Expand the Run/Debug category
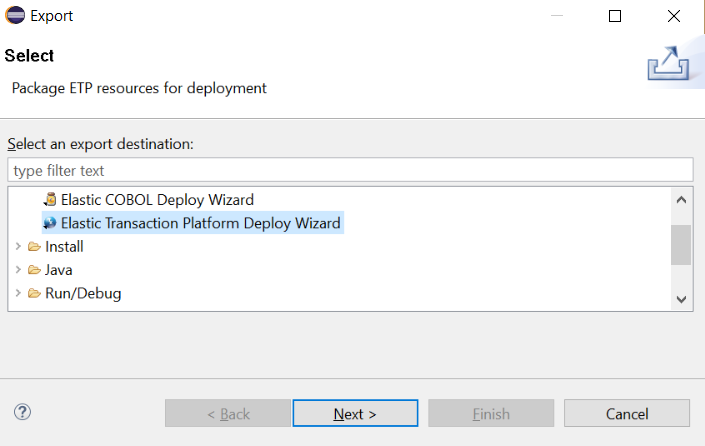Image resolution: width=705 pixels, height=446 pixels. [x=18, y=293]
